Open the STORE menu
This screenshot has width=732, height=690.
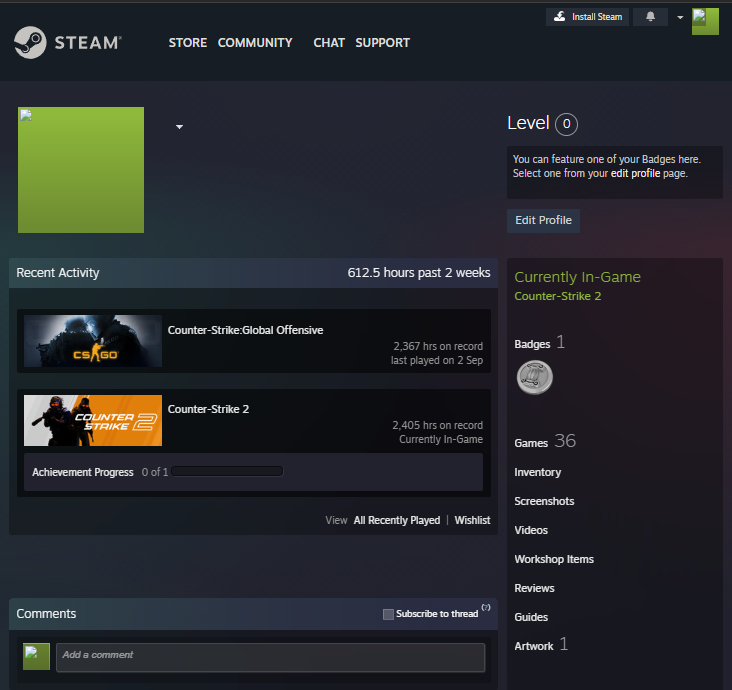(x=188, y=43)
